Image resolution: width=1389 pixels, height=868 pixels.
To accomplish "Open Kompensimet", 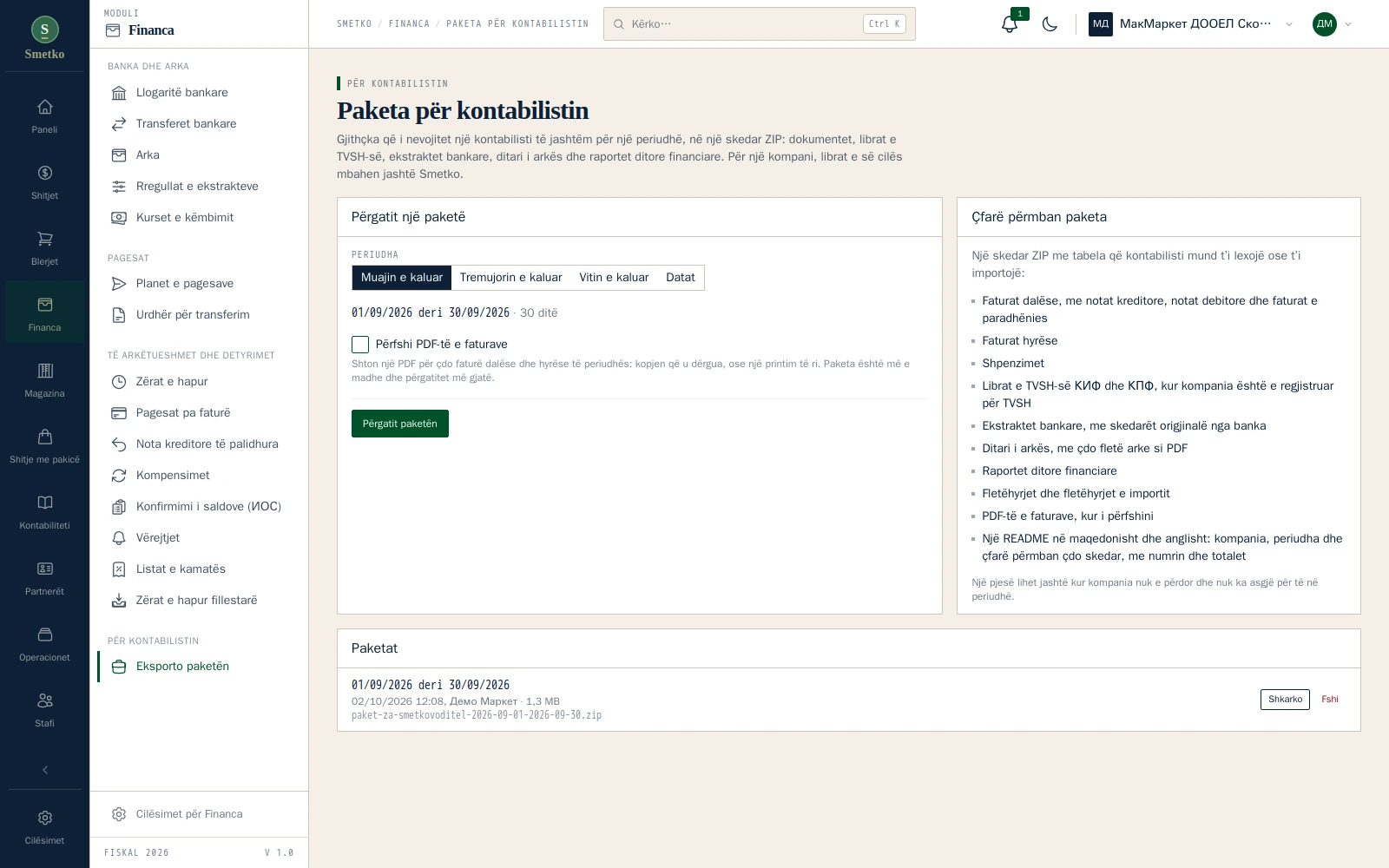I will (199, 476).
